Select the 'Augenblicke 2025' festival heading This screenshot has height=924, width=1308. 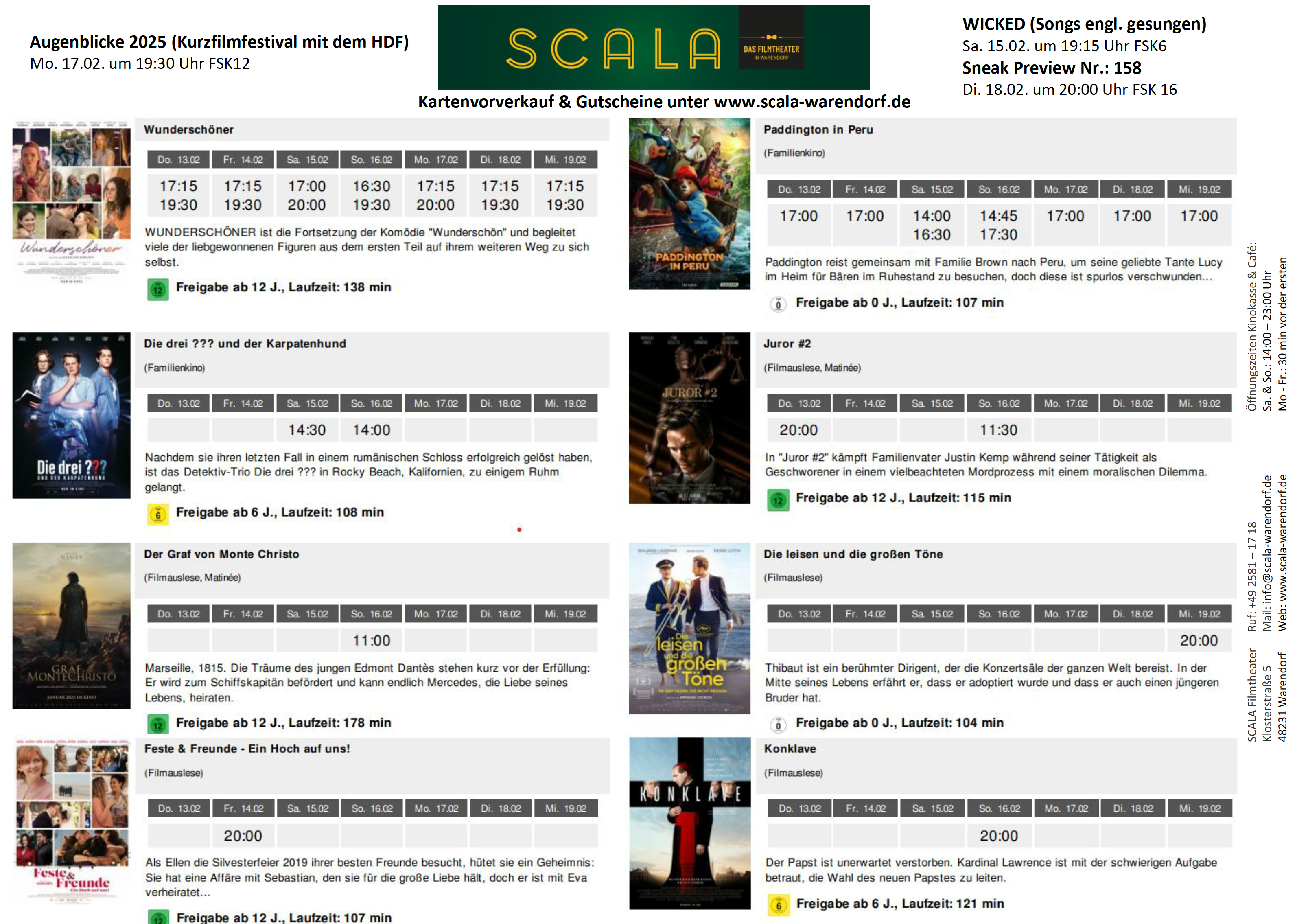click(219, 42)
